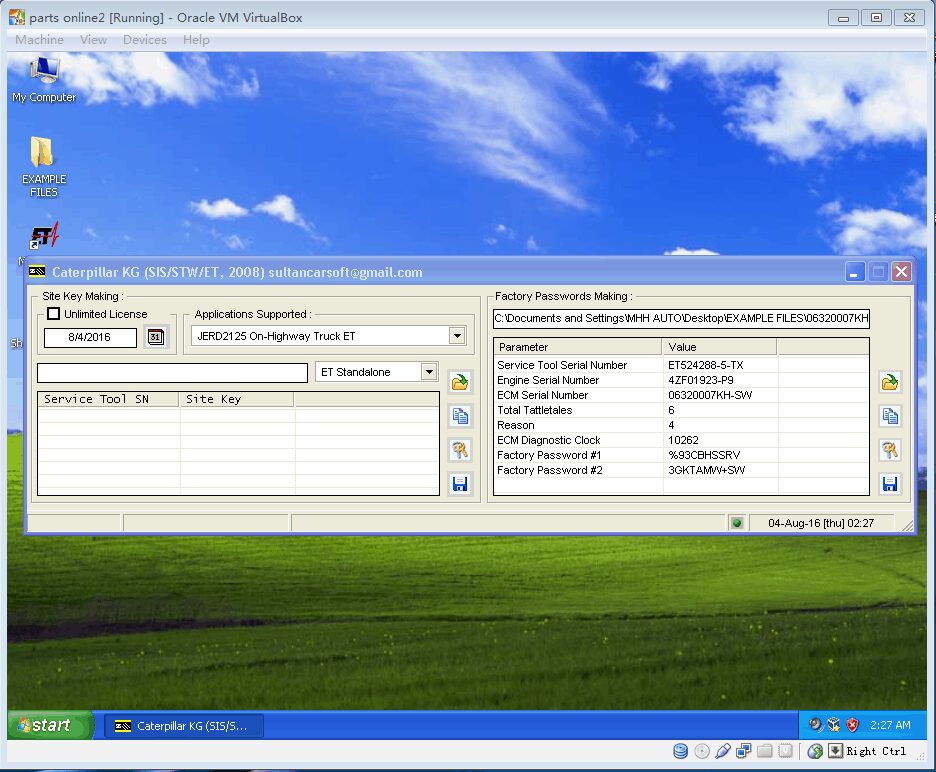Generate keys icon in Site Key panel
Screen dimensions: 936x772
pos(460,450)
